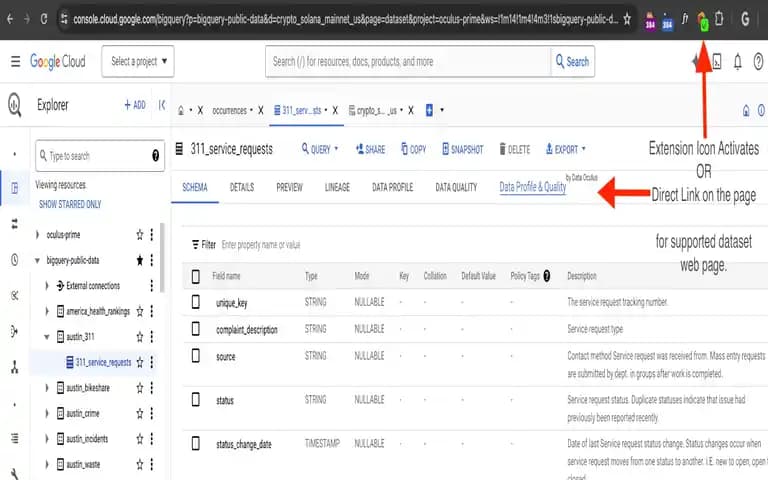768x480 pixels.
Task: Bookmark this page with the star
Action: (x=627, y=19)
